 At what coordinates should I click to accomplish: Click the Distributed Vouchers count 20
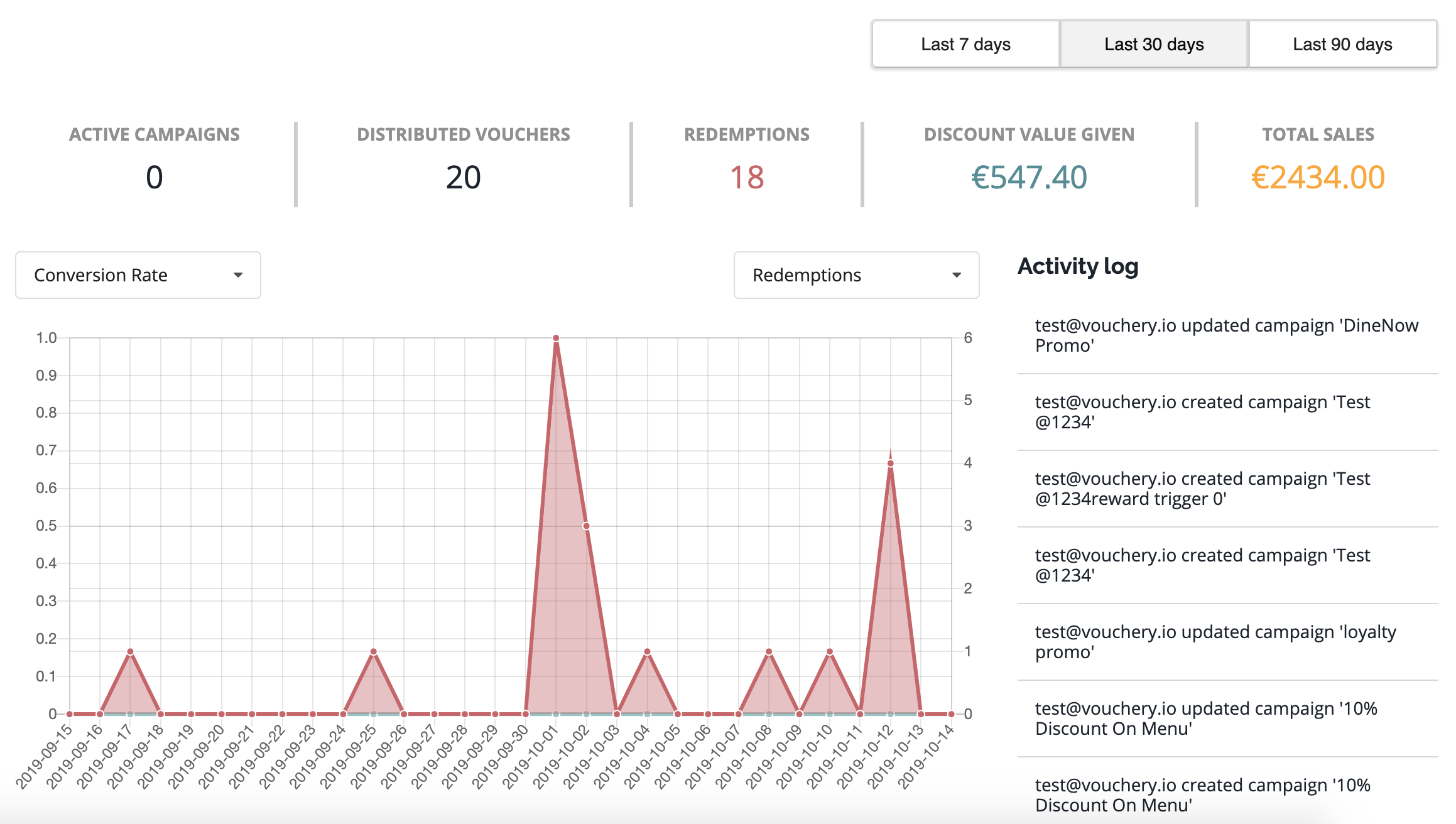463,177
